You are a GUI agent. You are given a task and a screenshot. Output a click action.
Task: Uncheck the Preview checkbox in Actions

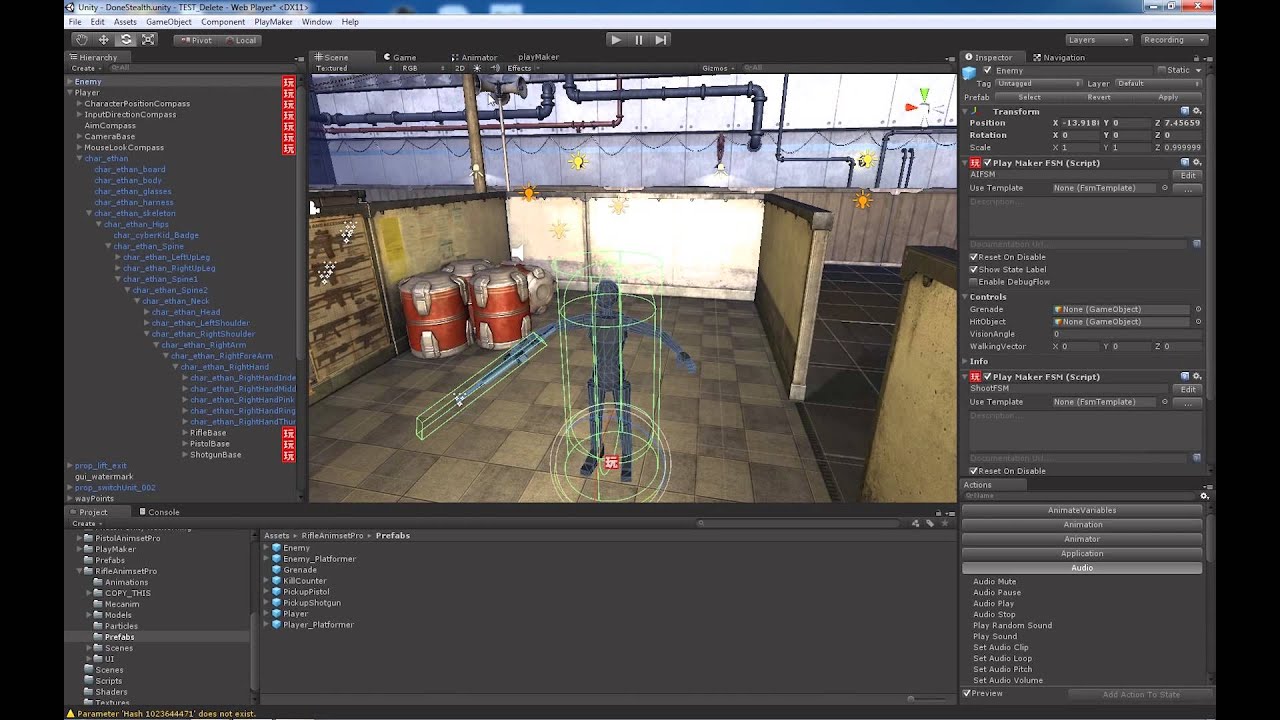[967, 693]
